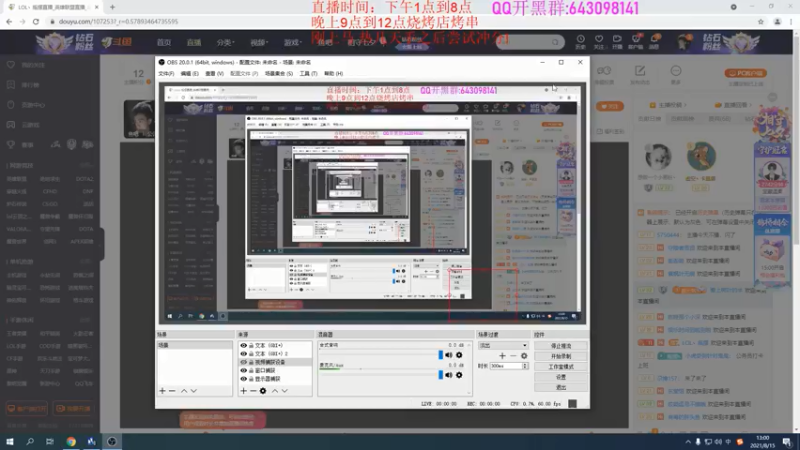Screen dimensions: 800x450
Task: Move the selected source down
Action: point(285,391)
